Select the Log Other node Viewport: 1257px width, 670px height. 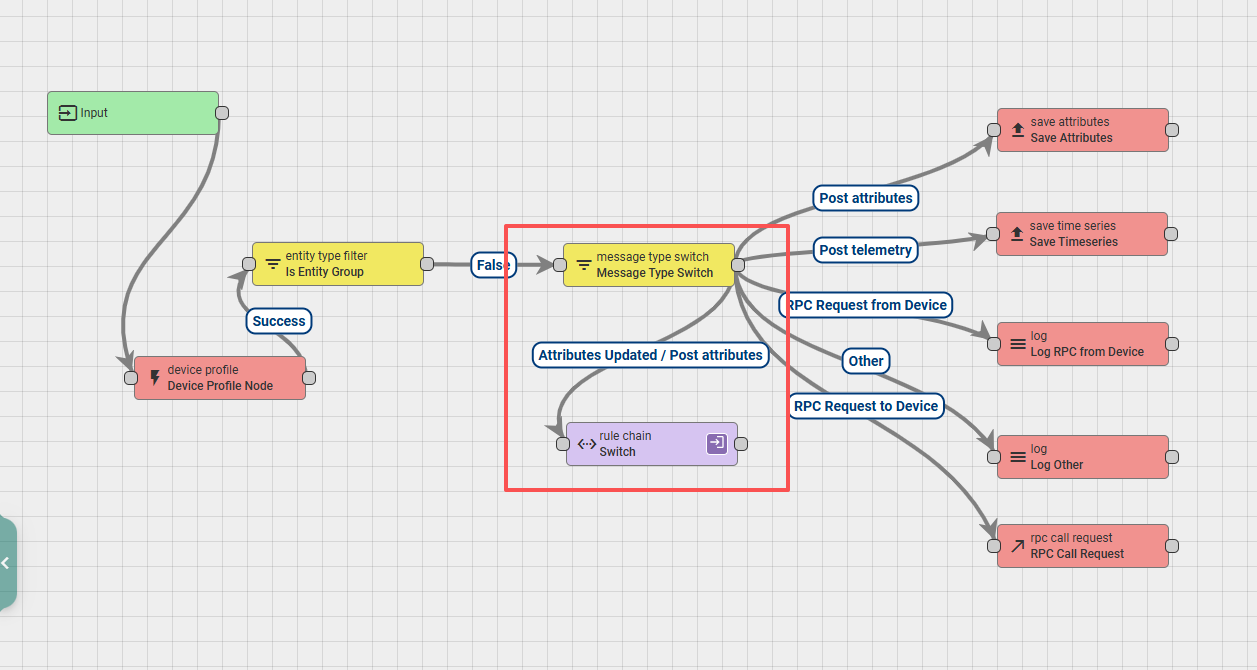coord(1083,457)
